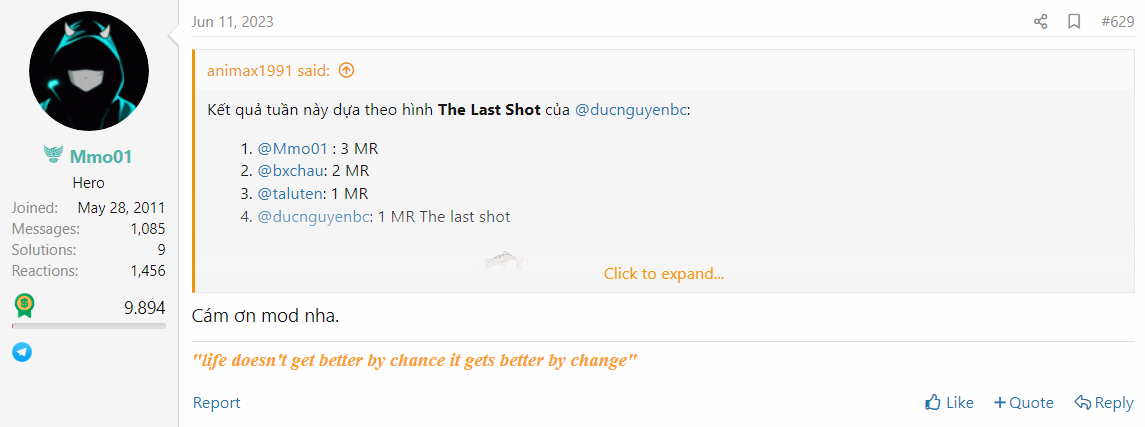Click the Jun 11, 2023 post date
1145x427 pixels.
pyautogui.click(x=233, y=22)
